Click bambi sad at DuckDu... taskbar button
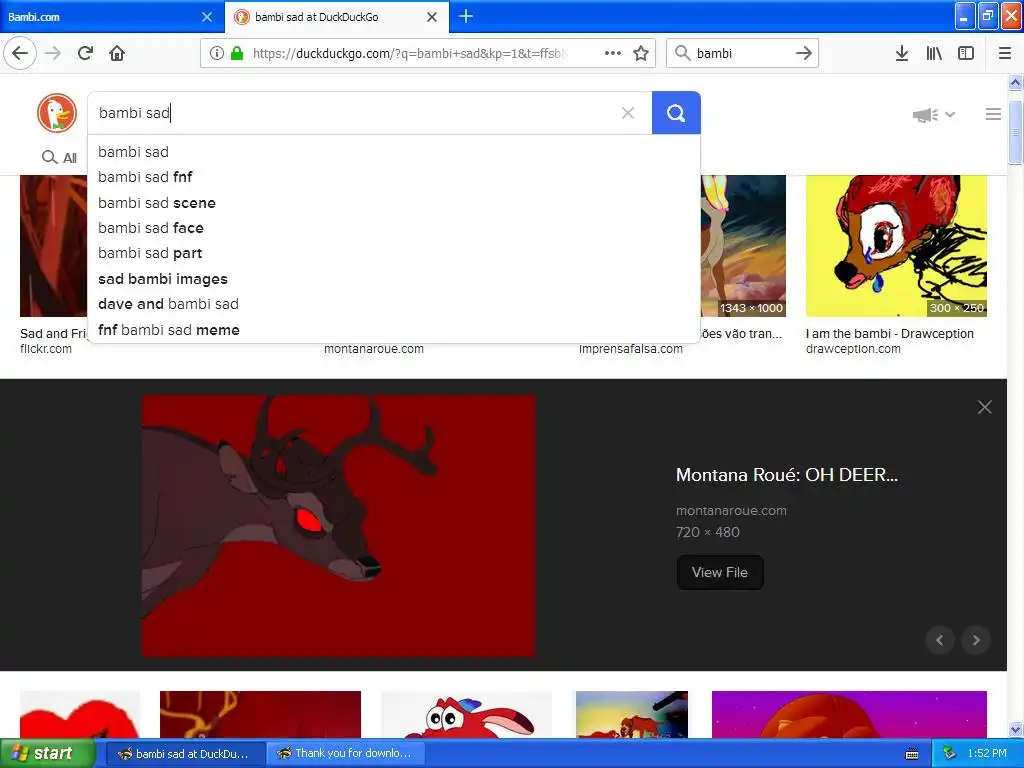 pyautogui.click(x=185, y=754)
